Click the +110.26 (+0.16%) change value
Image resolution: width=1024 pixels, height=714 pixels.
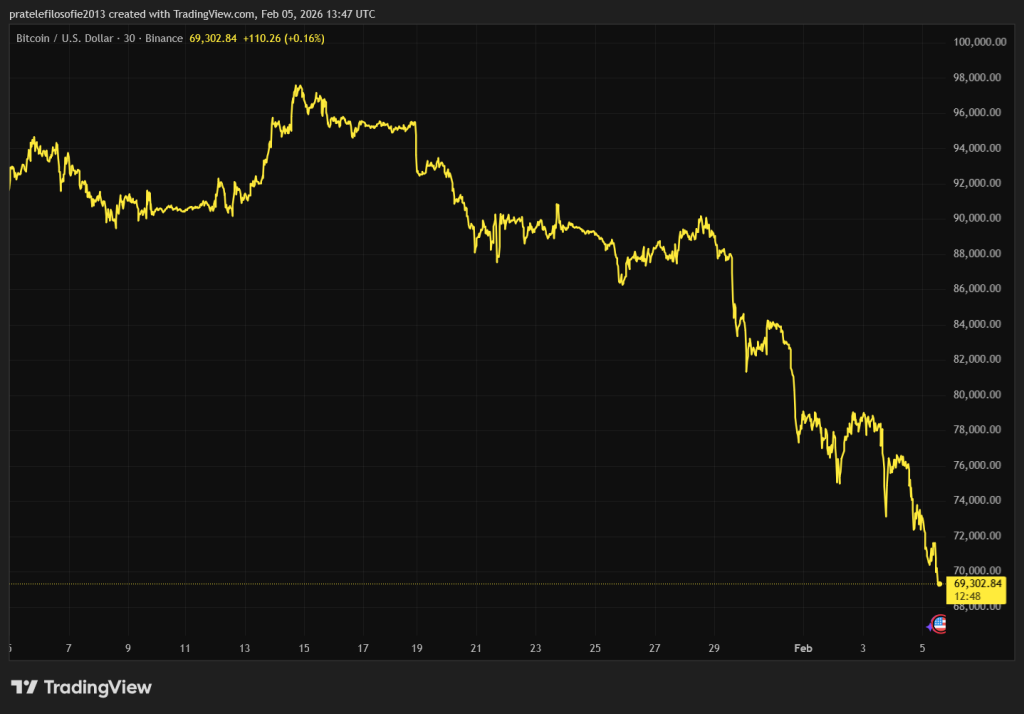[283, 38]
